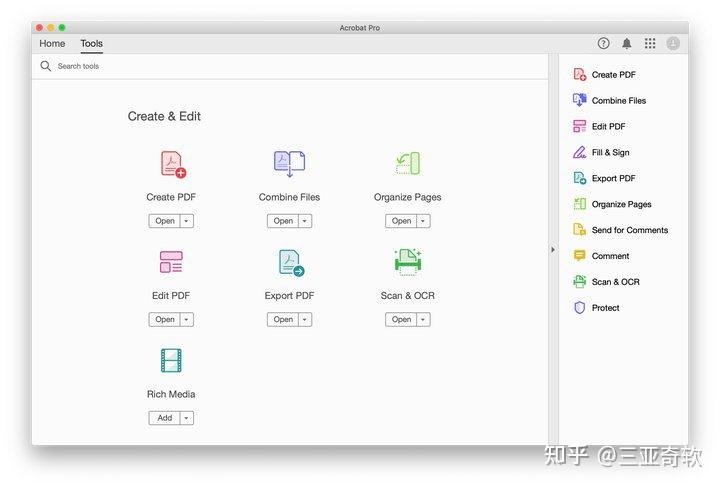Screen dimensions: 720x487
Task: Select the Combine Files icon in right sidebar
Action: tap(579, 100)
